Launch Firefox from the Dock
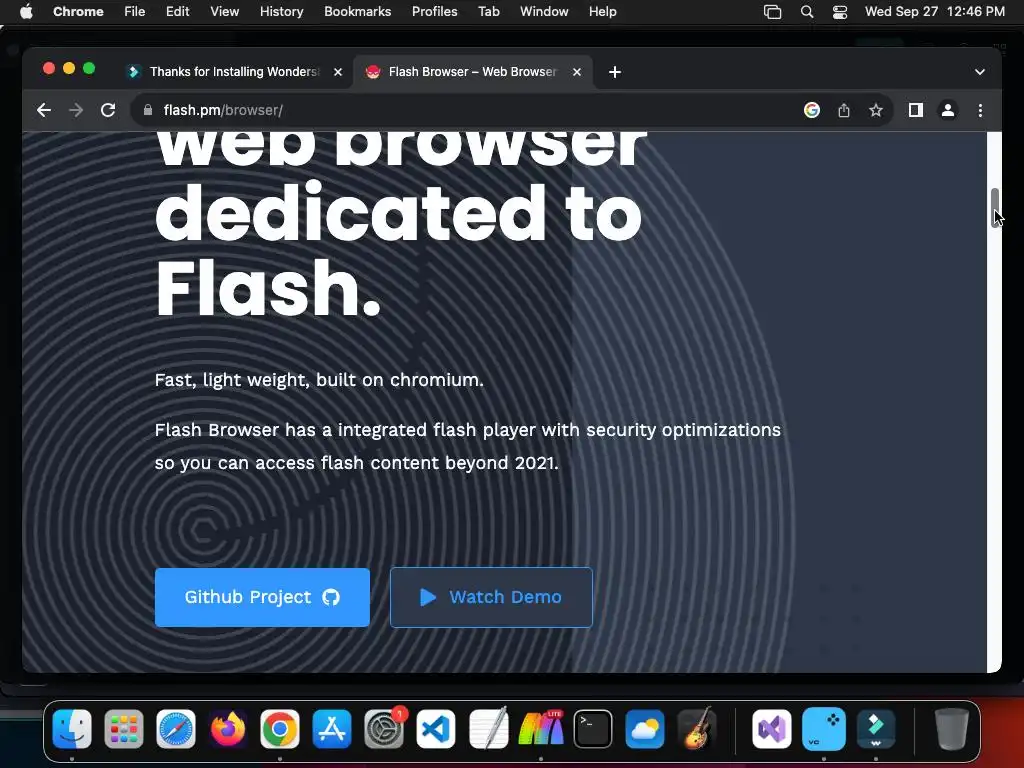The width and height of the screenshot is (1024, 768). click(x=228, y=728)
